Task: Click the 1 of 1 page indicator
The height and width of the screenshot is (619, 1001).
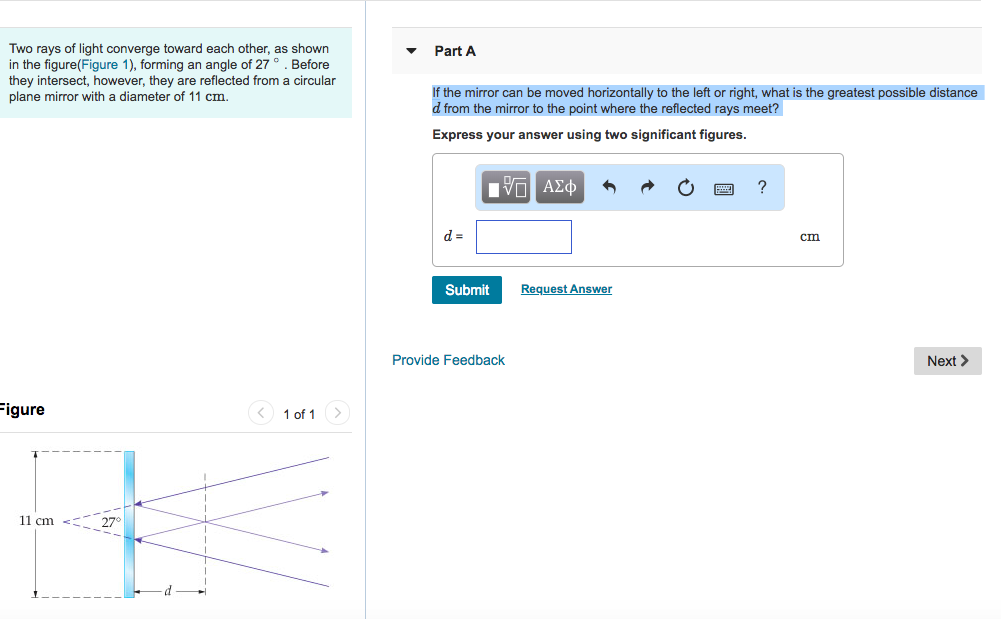Action: click(298, 413)
